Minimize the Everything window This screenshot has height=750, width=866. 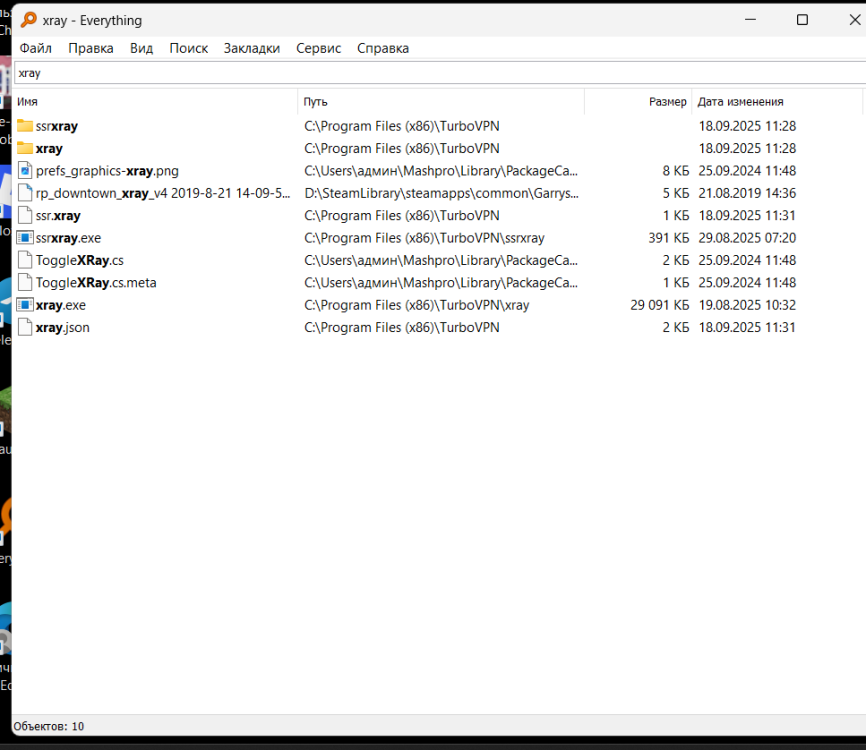pyautogui.click(x=750, y=20)
